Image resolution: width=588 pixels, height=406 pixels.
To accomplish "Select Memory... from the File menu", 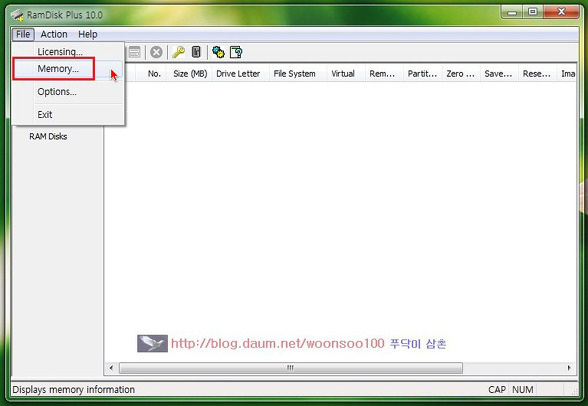I will [x=58, y=69].
